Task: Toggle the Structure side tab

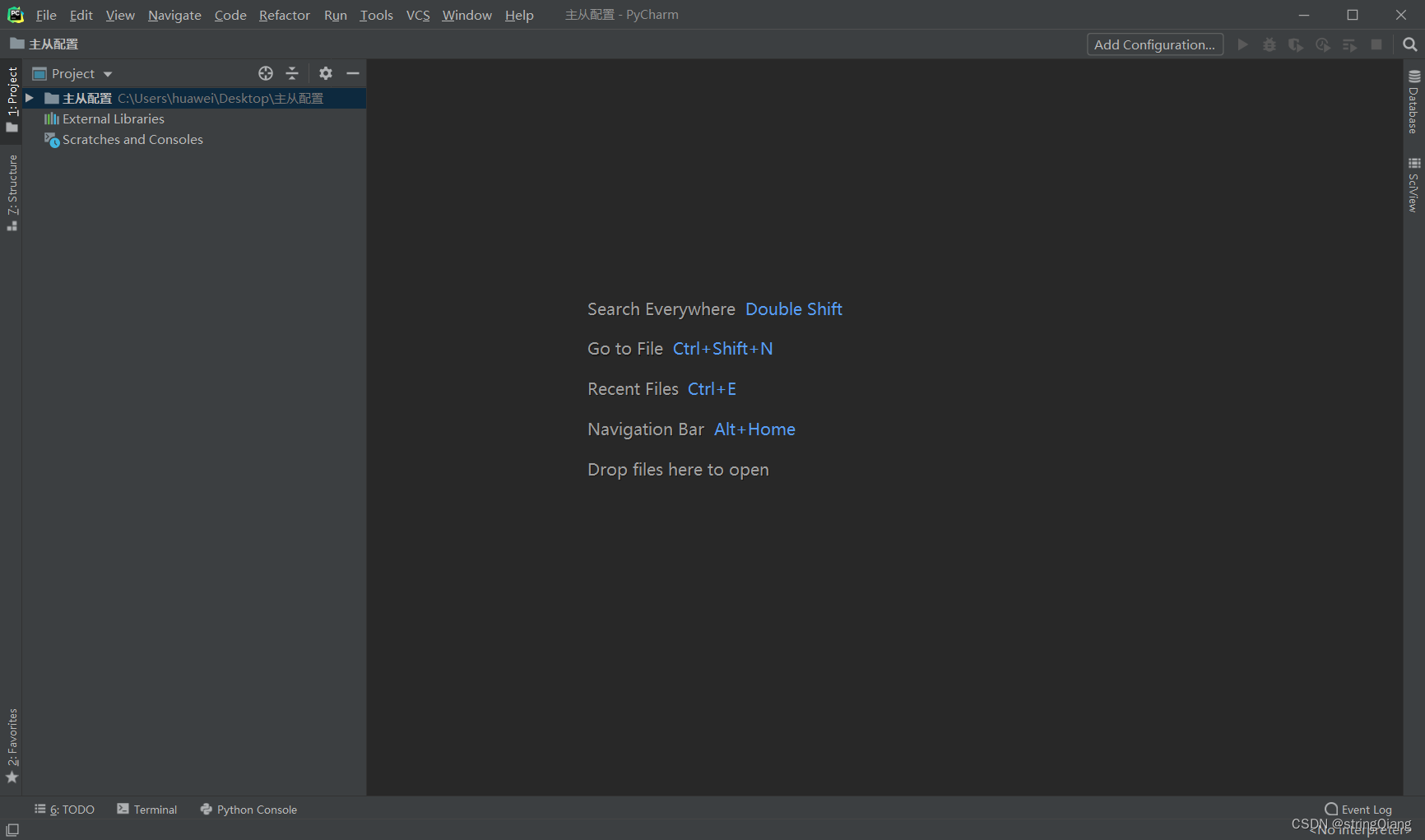Action: 12,193
